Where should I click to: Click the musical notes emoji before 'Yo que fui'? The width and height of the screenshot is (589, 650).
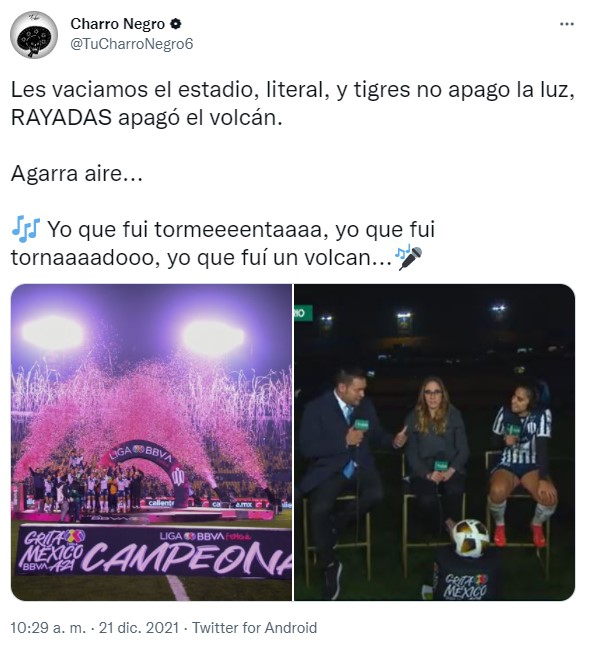tap(26, 229)
